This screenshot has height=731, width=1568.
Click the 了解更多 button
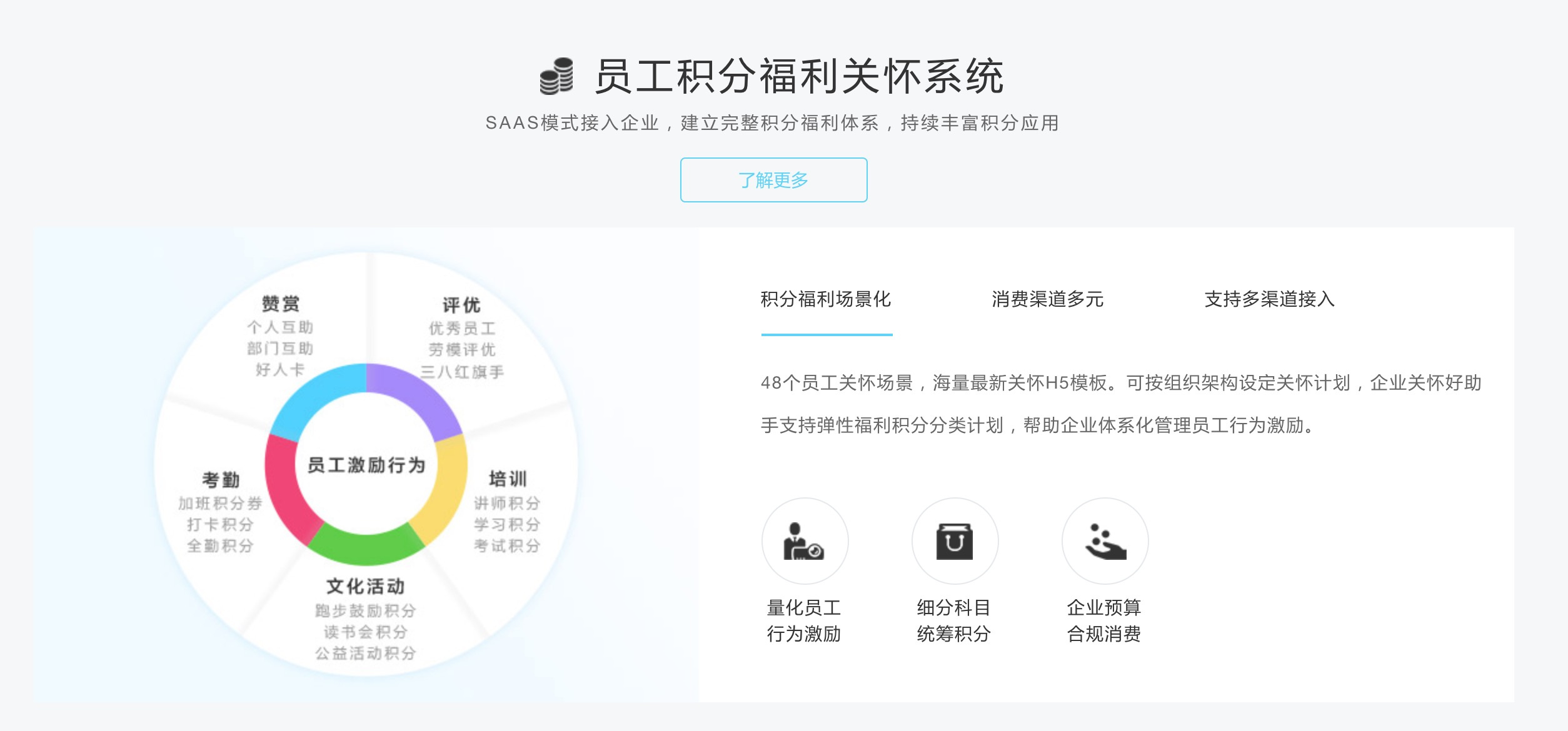pos(773,180)
